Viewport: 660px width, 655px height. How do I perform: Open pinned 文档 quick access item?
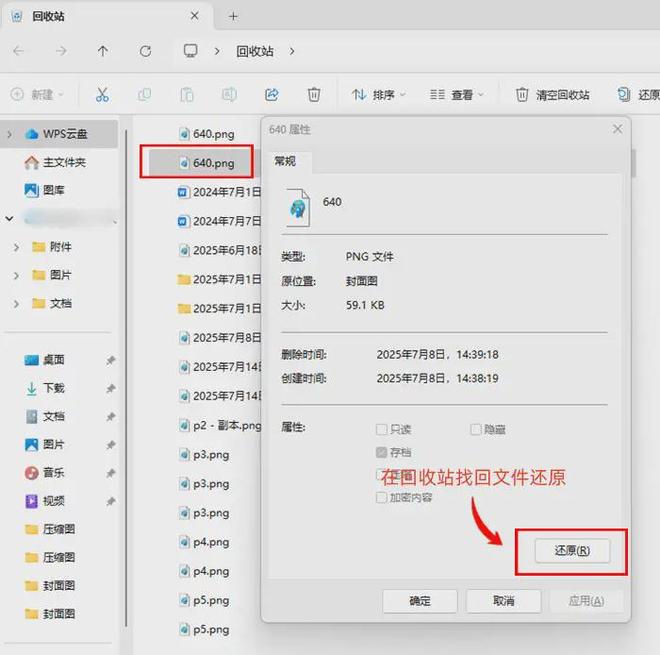point(45,416)
